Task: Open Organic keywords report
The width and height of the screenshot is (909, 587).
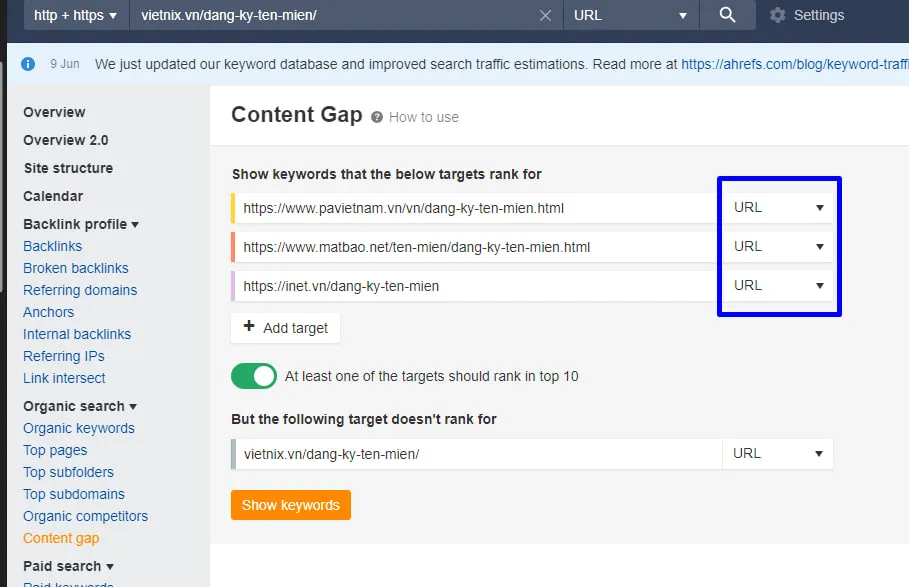Action: (x=79, y=428)
